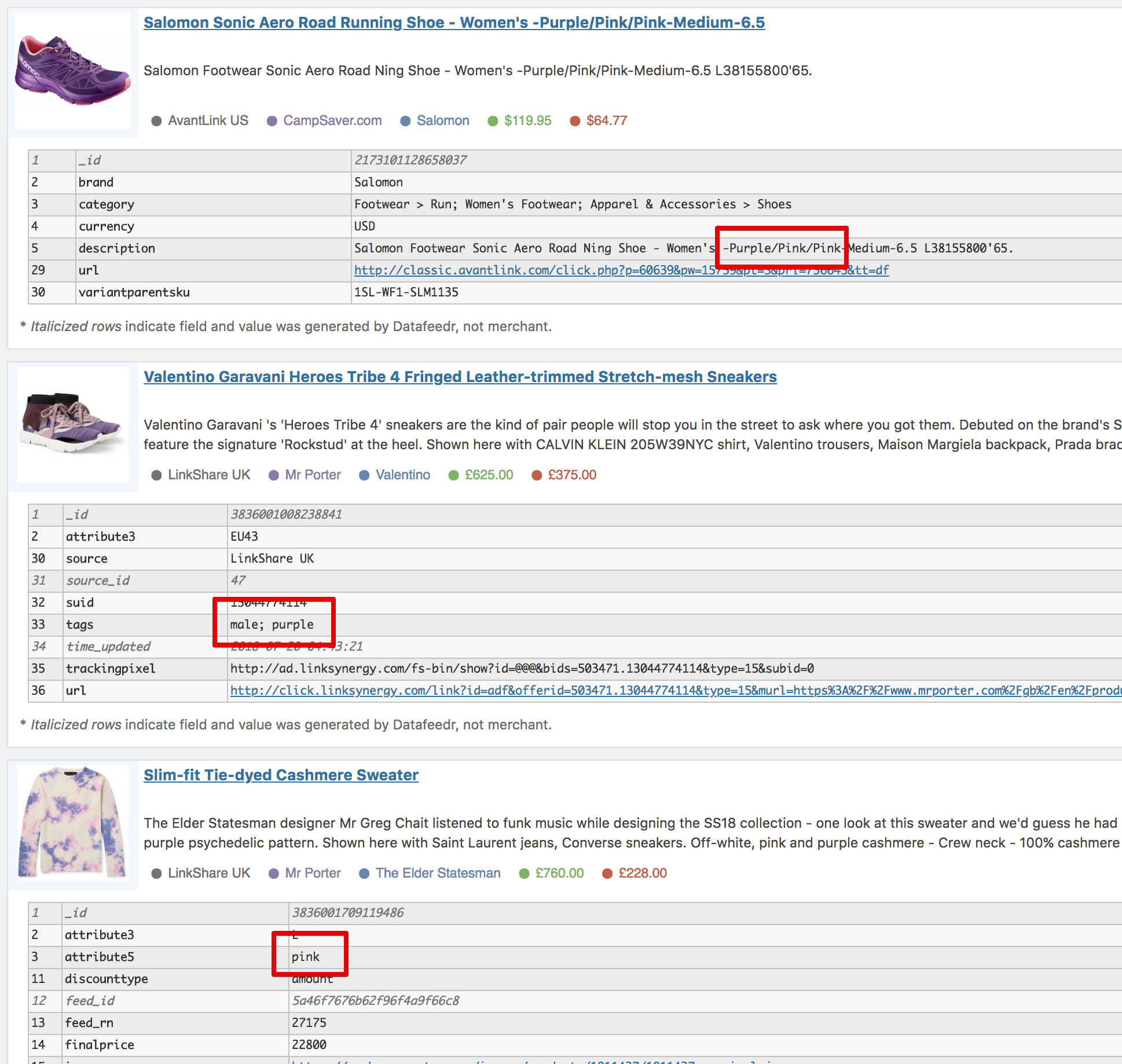Click the purple dot beside Mr Porter for Valentino
Image resolution: width=1122 pixels, height=1064 pixels.
click(x=274, y=475)
